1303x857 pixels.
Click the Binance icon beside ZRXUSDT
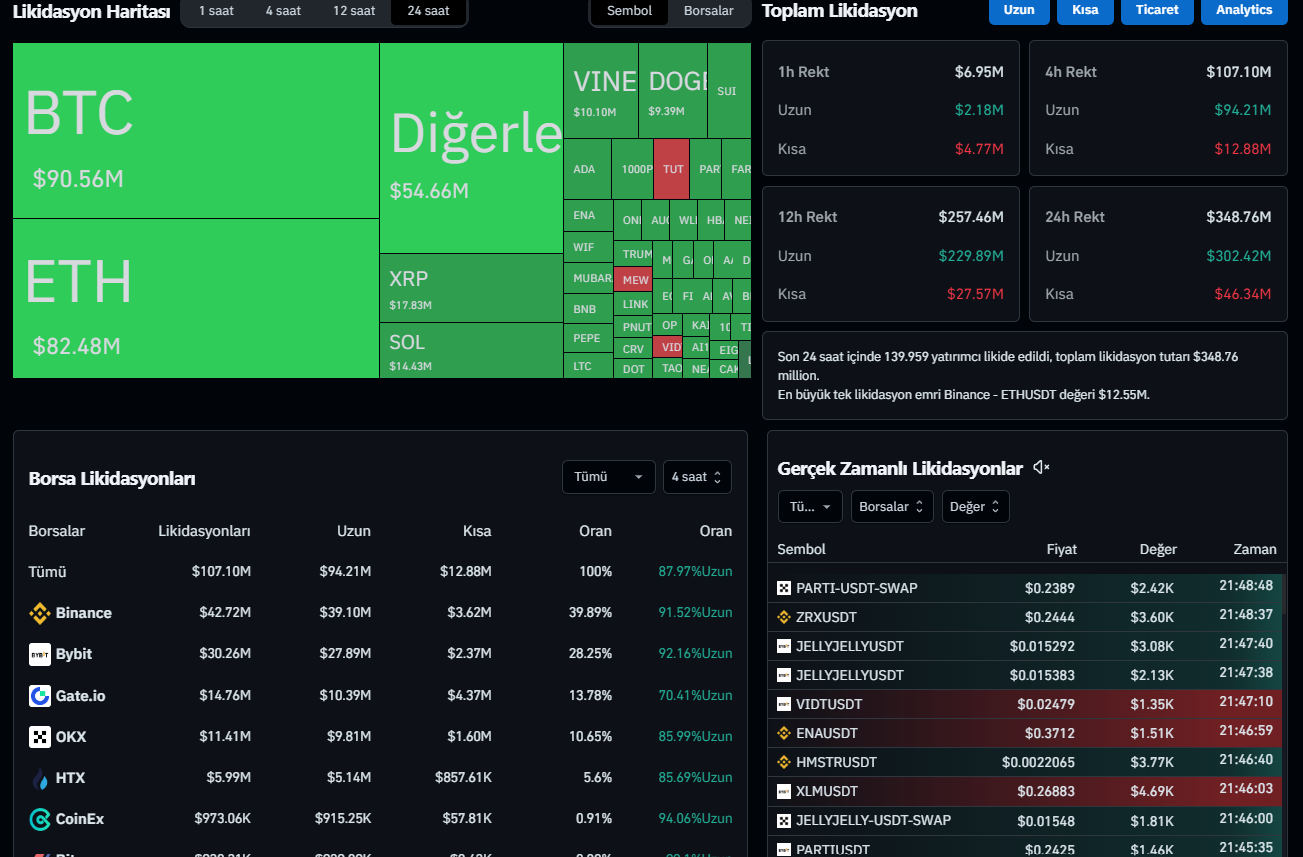pyautogui.click(x=784, y=617)
